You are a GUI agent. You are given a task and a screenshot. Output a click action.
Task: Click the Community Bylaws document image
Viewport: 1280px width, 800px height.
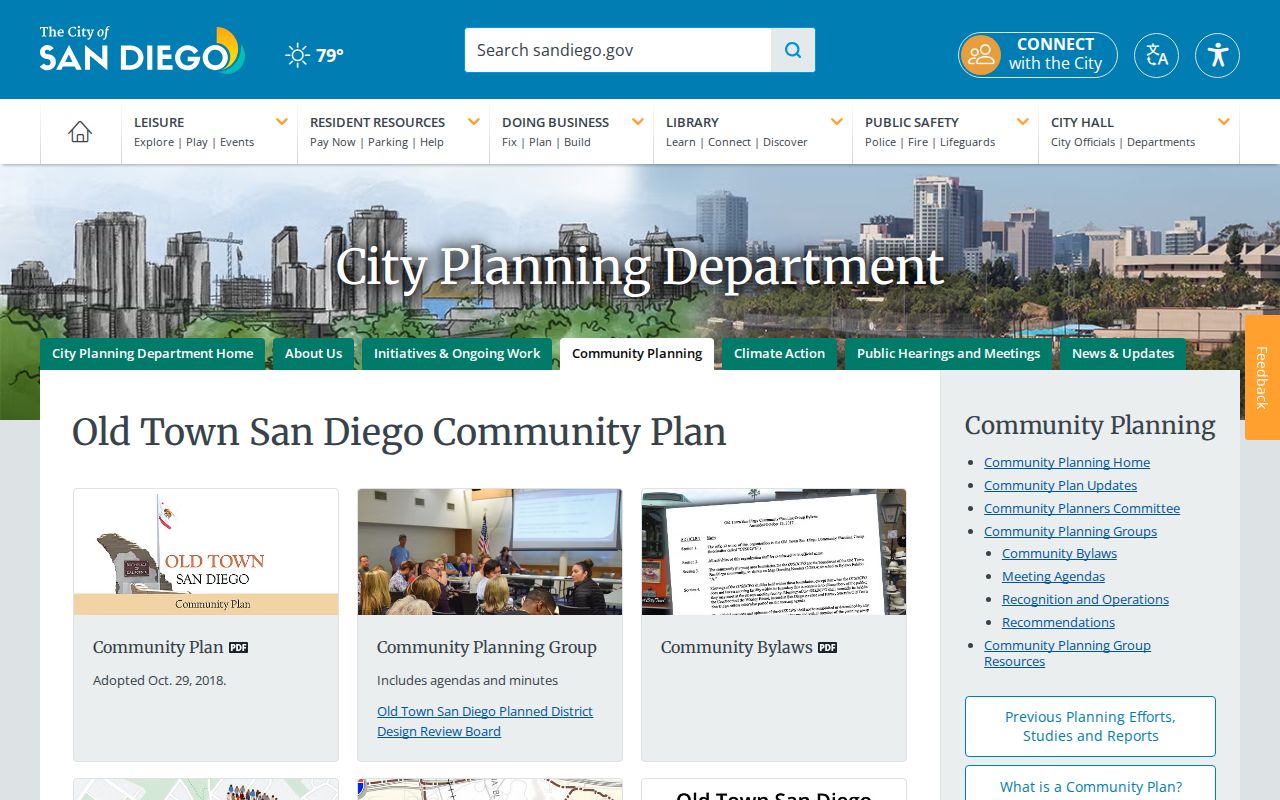(774, 552)
